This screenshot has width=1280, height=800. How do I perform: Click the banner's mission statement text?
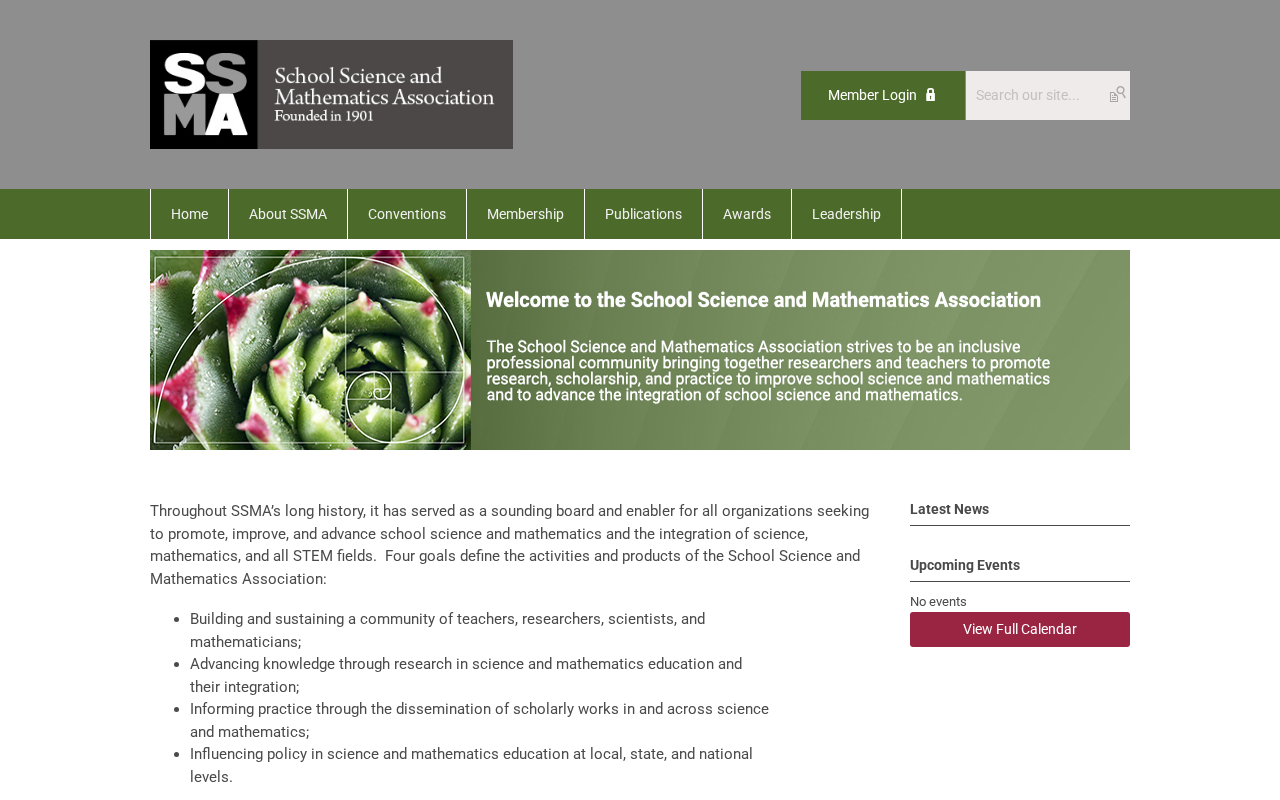768,371
